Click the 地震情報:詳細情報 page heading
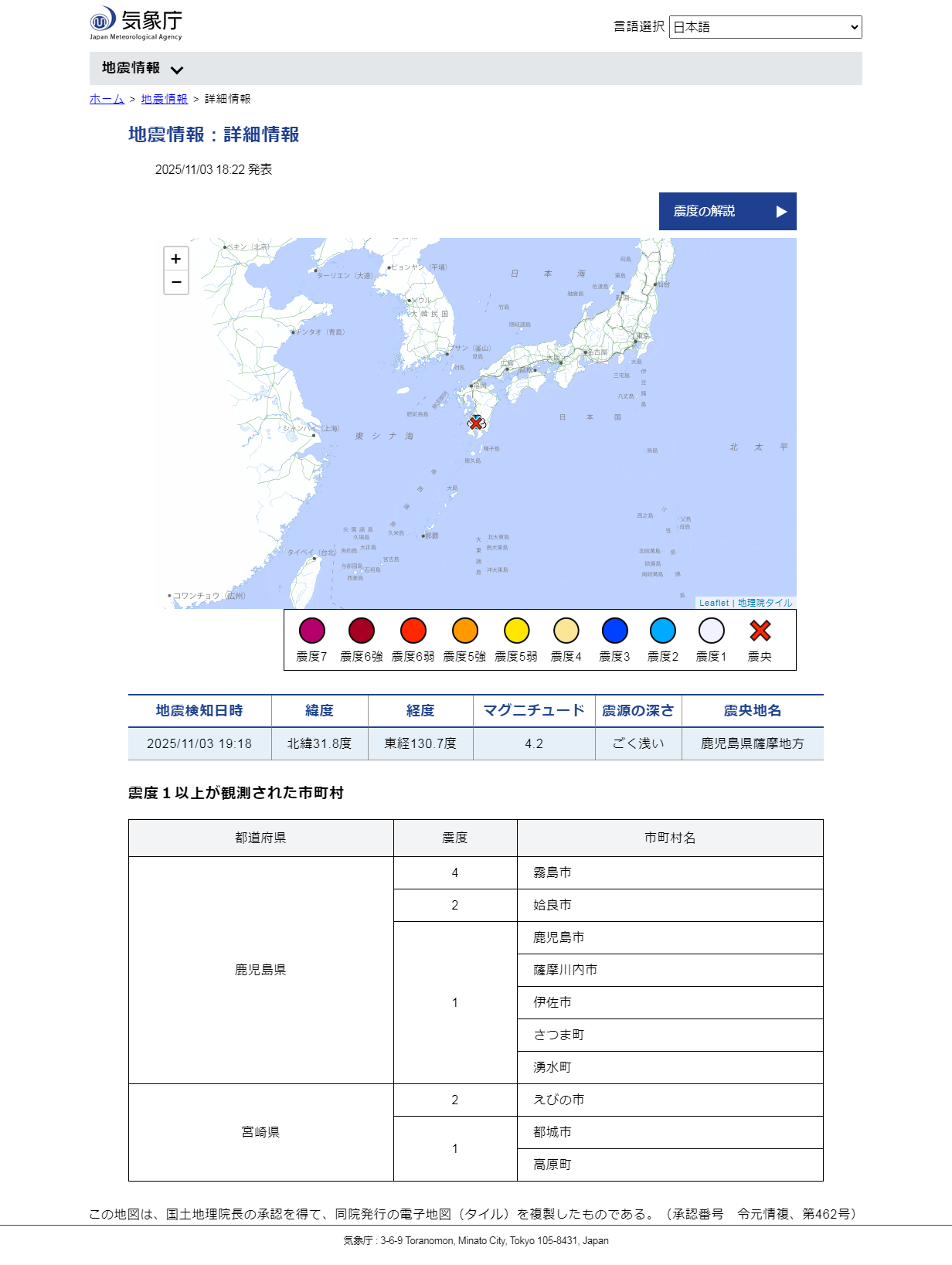 [x=214, y=134]
